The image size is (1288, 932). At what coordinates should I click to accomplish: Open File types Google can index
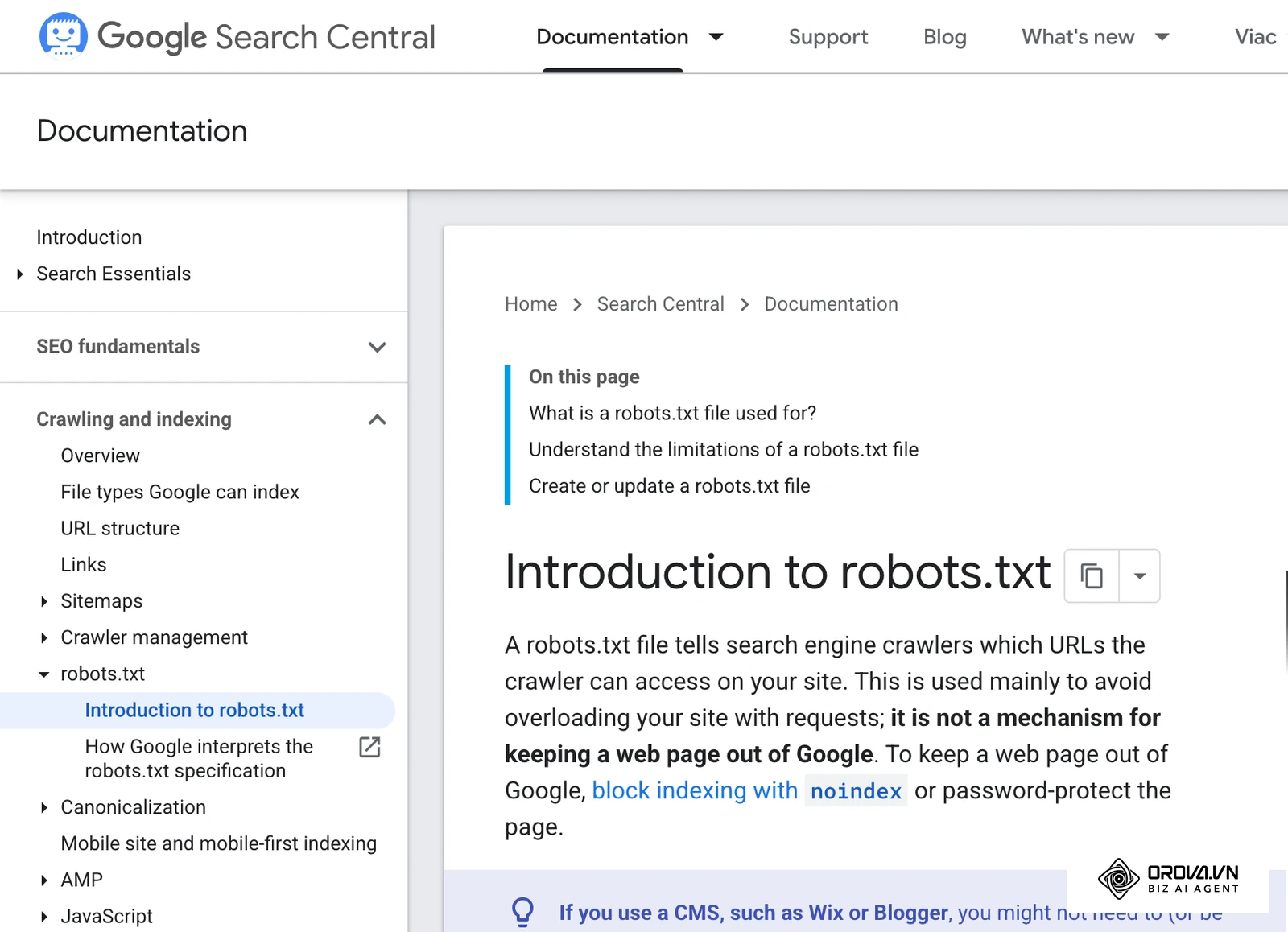tap(180, 492)
